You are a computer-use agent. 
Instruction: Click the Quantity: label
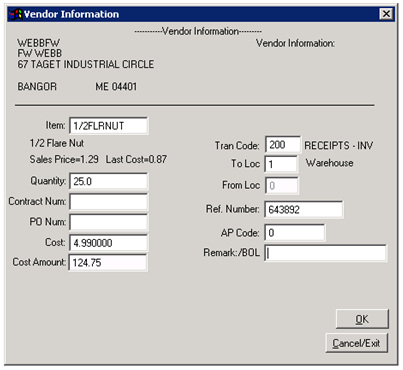pyautogui.click(x=48, y=181)
